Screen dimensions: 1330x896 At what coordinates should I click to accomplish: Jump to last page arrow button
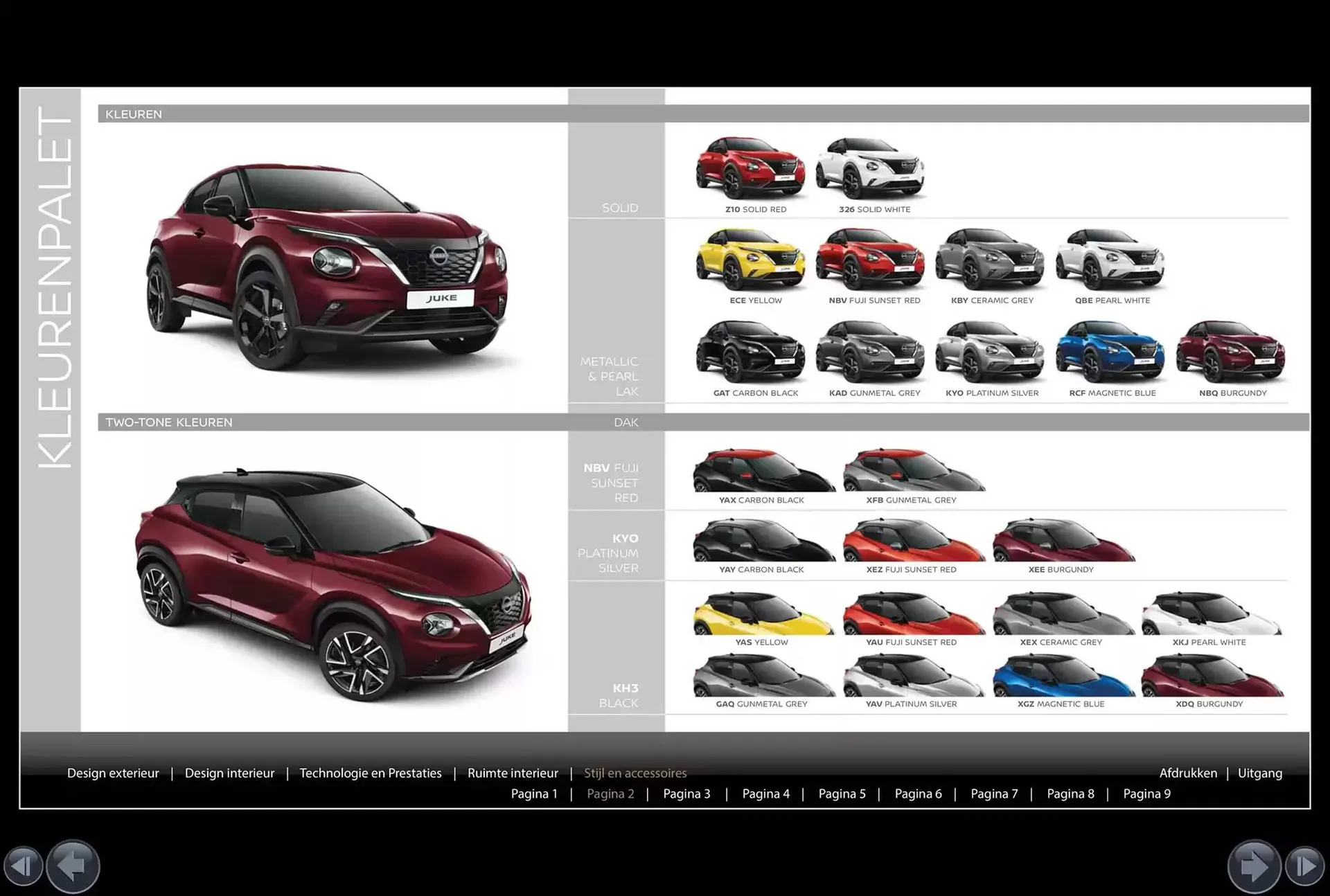pyautogui.click(x=1305, y=866)
